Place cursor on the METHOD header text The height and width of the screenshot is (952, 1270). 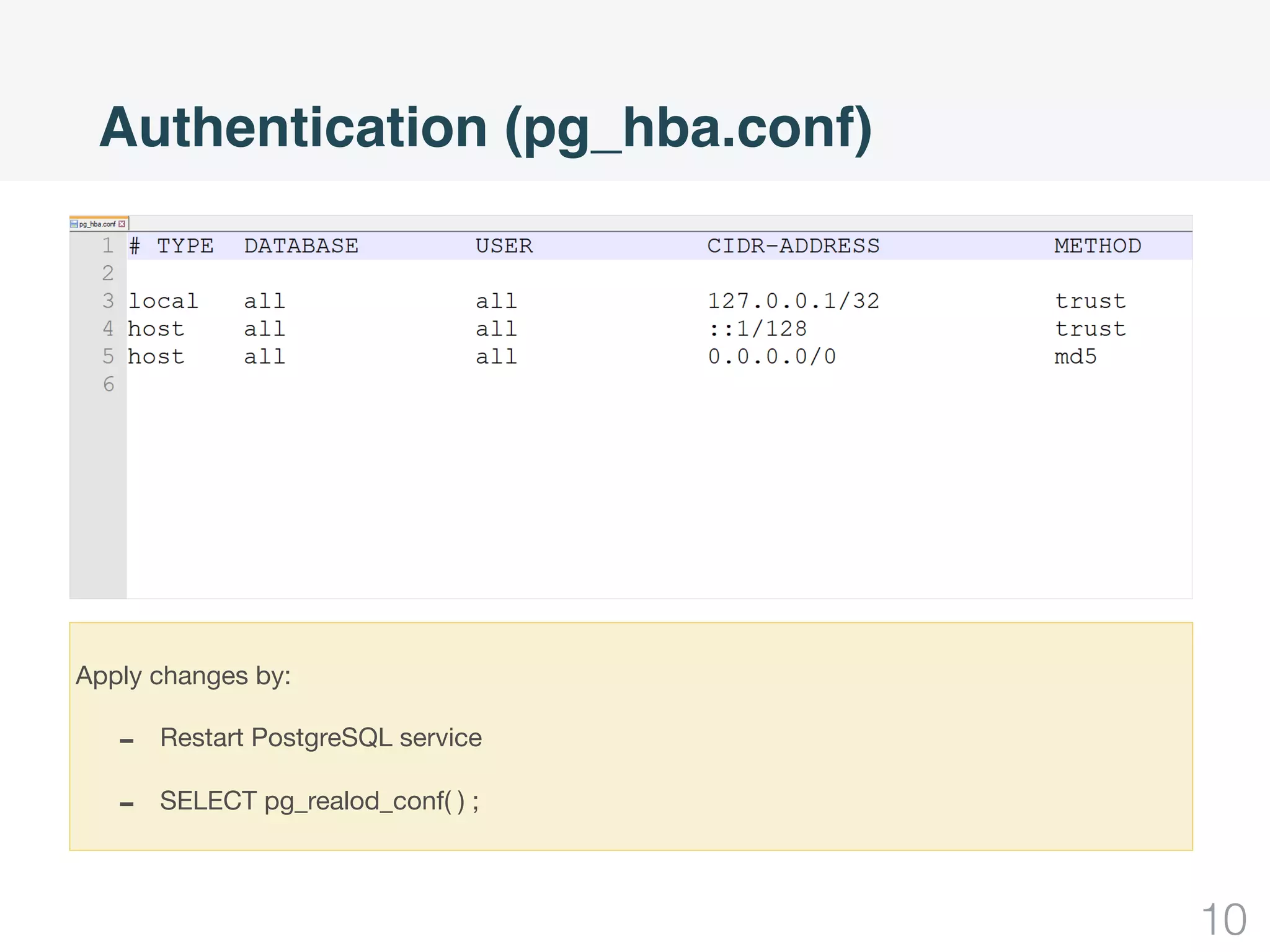(1097, 245)
